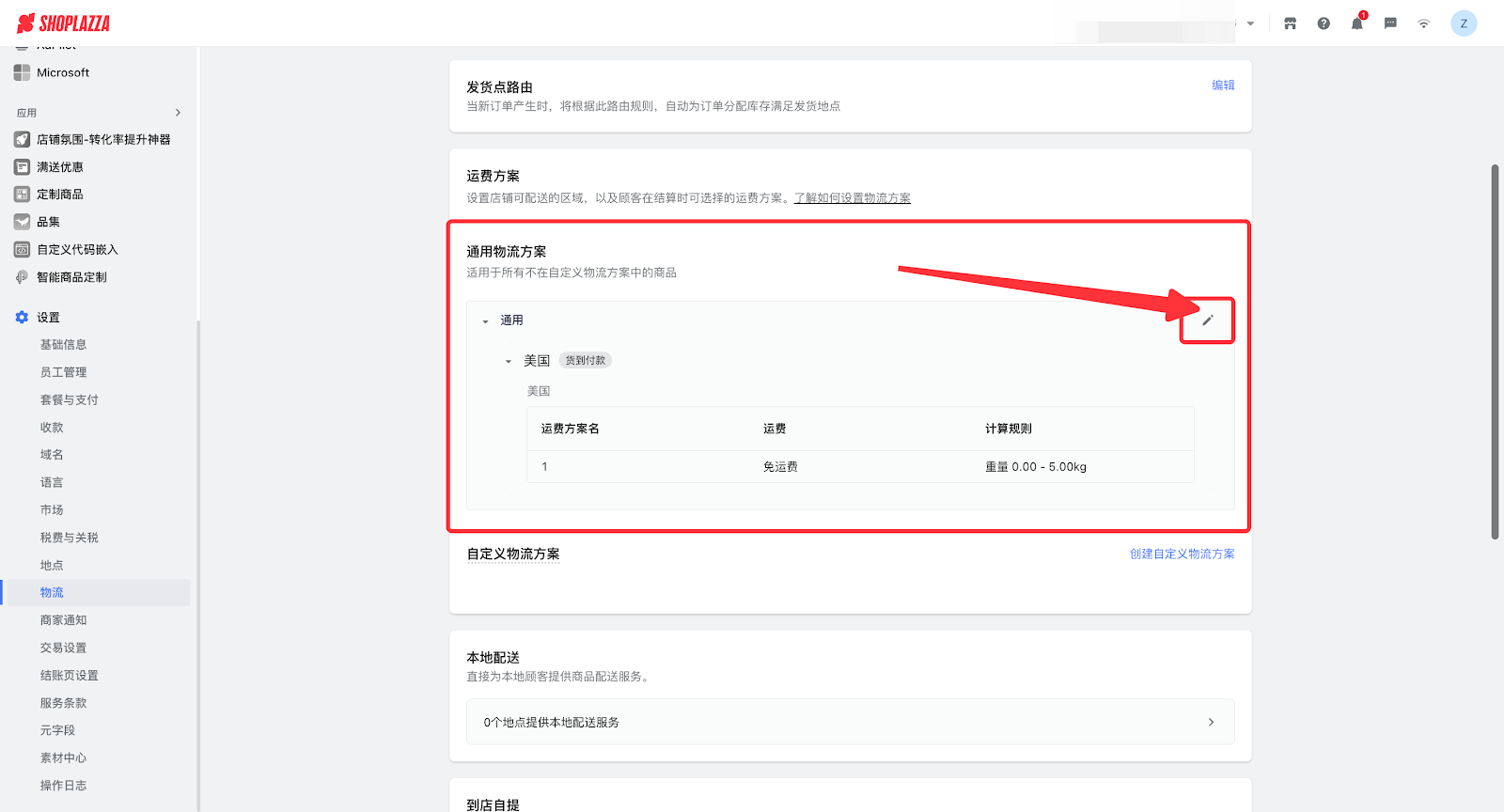Open the help question mark icon
This screenshot has width=1504, height=812.
pyautogui.click(x=1324, y=23)
